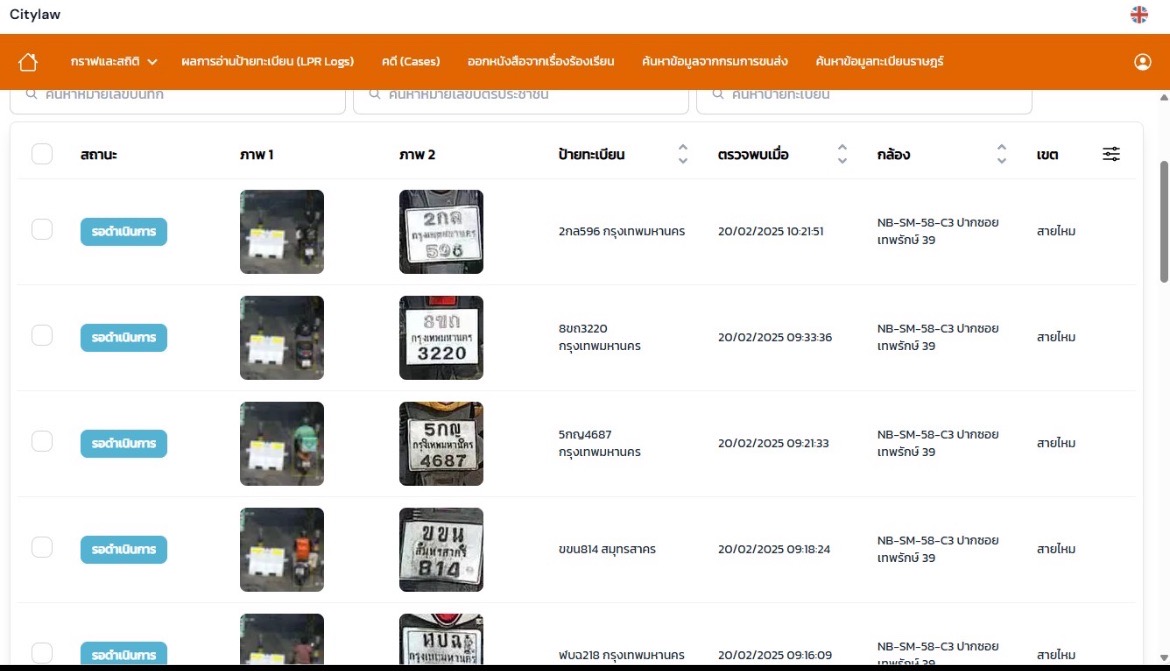This screenshot has height=671, width=1170.
Task: Click สายไหม district in 8ขถ3220 row
Action: [1056, 337]
